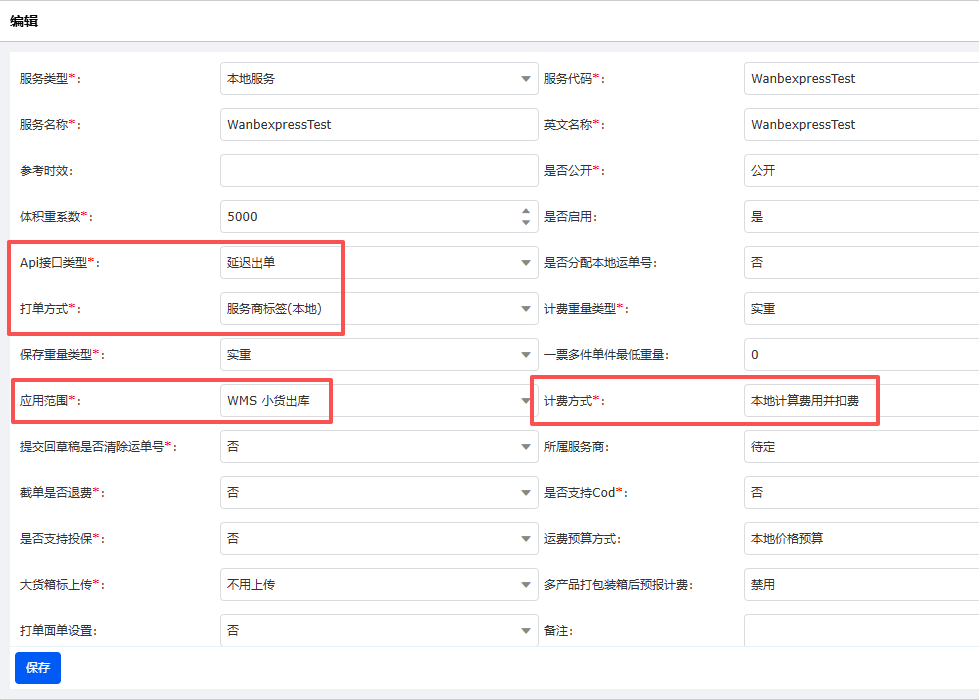979x700 pixels.
Task: Decrease 体积重系数 with the down arrow
Action: pyautogui.click(x=527, y=223)
